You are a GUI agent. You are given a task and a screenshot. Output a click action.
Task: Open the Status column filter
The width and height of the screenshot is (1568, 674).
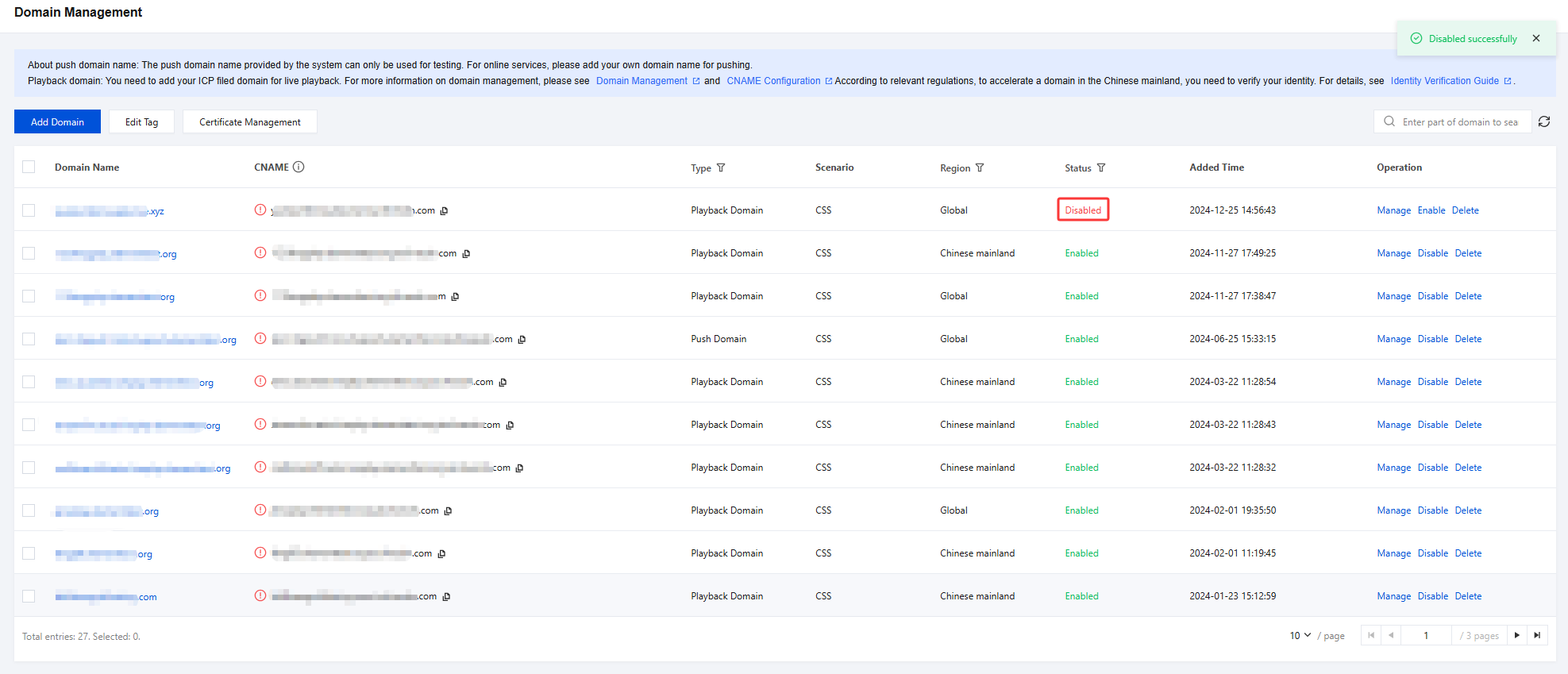coord(1101,168)
